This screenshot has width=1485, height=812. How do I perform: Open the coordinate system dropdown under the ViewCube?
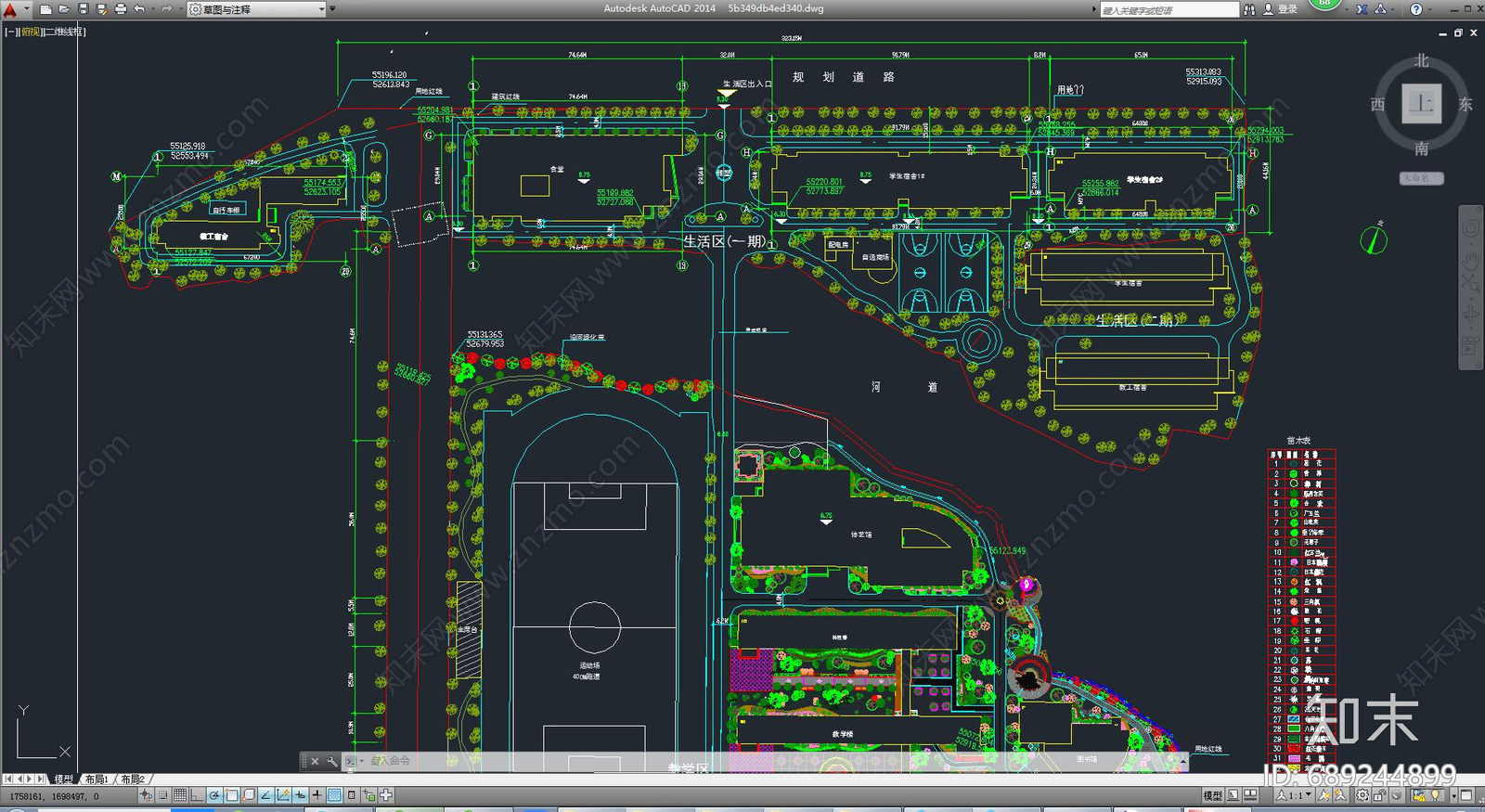point(1422,178)
